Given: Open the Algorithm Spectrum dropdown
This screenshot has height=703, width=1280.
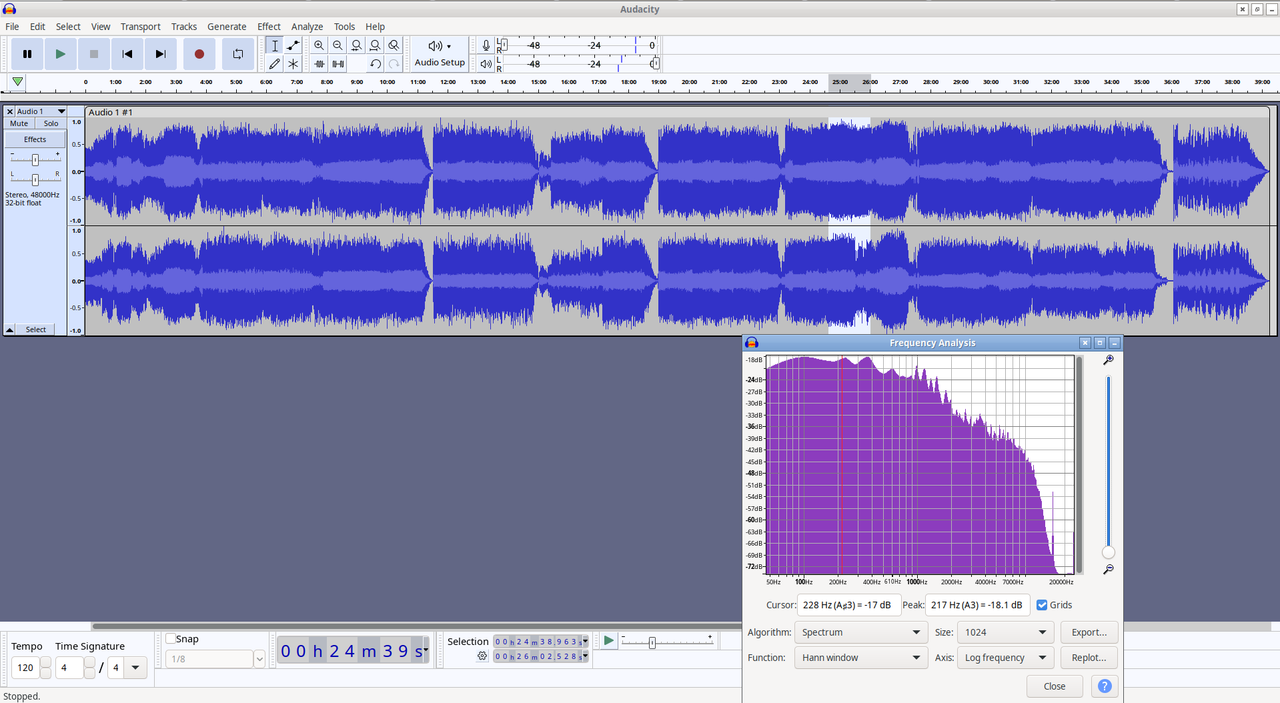Looking at the screenshot, I should 861,632.
